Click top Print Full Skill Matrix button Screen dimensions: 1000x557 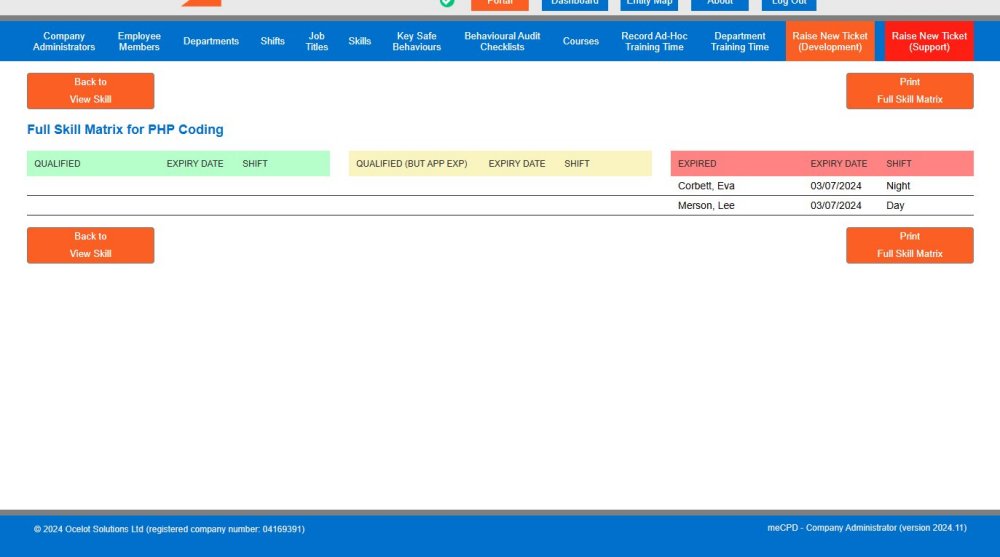coord(909,91)
